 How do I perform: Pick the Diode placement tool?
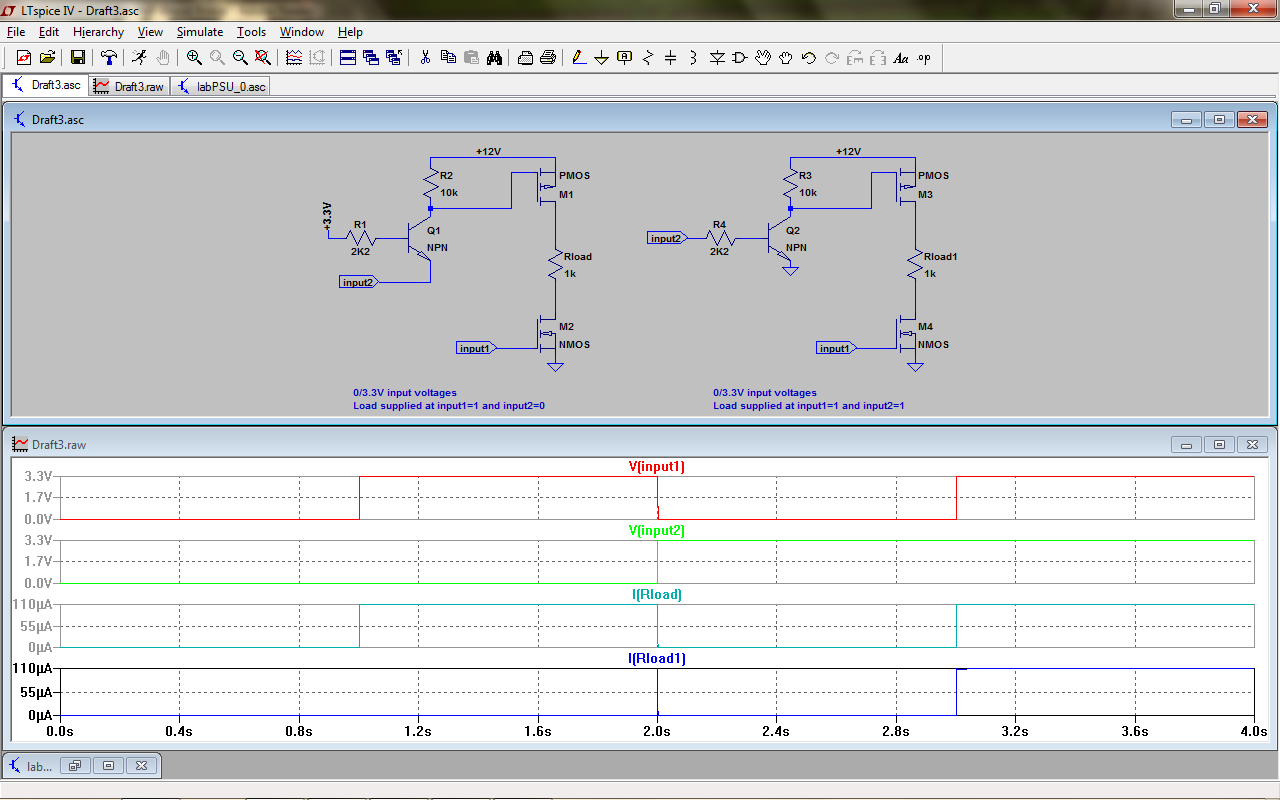[717, 58]
